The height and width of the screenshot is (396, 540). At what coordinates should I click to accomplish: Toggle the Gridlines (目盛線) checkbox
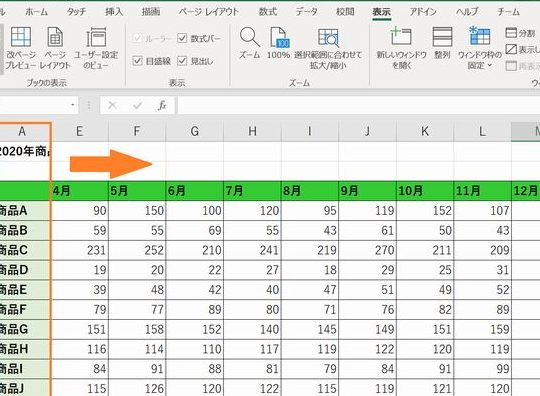pos(137,61)
